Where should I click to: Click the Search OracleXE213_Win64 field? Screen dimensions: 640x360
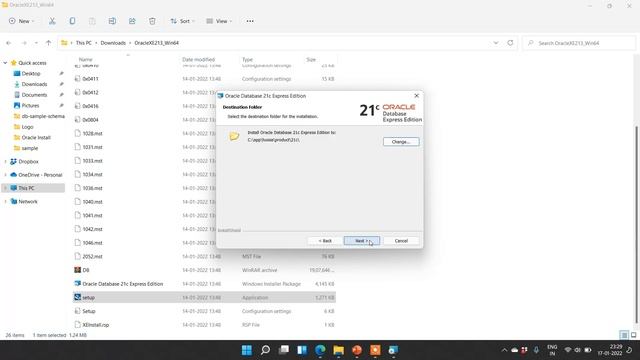(x=579, y=43)
